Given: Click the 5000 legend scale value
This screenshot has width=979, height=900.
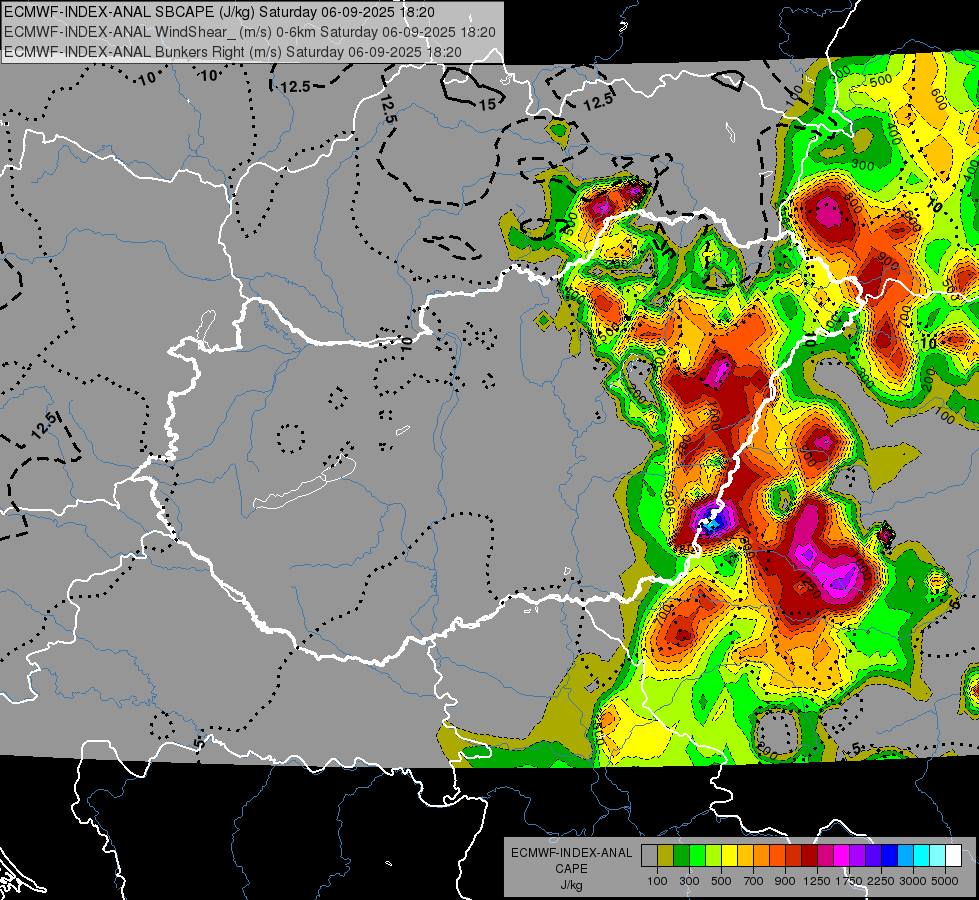Looking at the screenshot, I should (945, 881).
